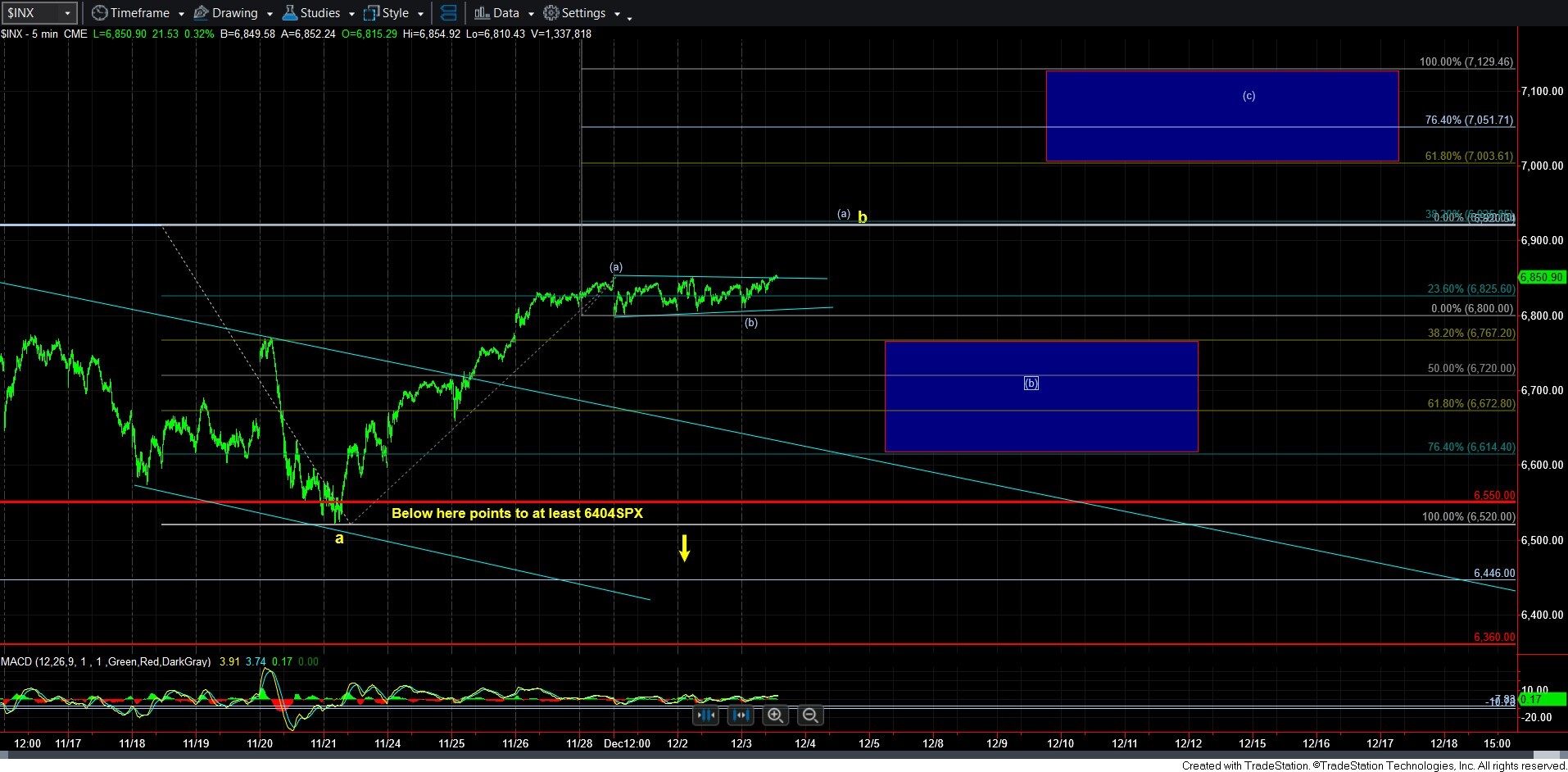Expand the Style dropdown arrow
Viewport: 1568px width, 772px height.
420,14
